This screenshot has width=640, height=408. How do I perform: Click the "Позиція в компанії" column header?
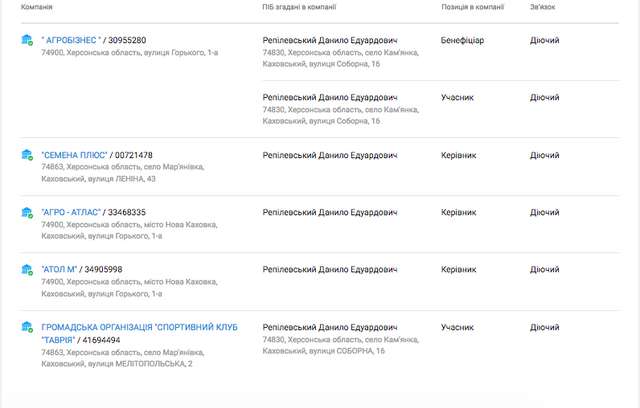[x=472, y=7]
